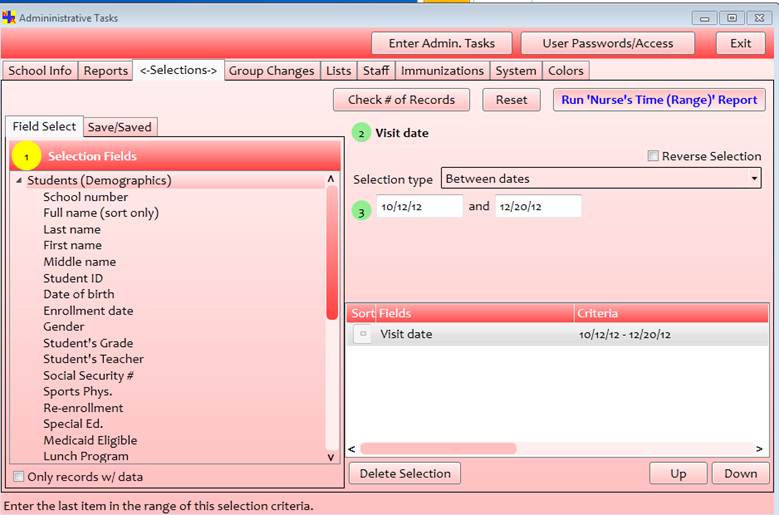Click the Exit button
Image resolution: width=779 pixels, height=515 pixels.
pyautogui.click(x=740, y=43)
